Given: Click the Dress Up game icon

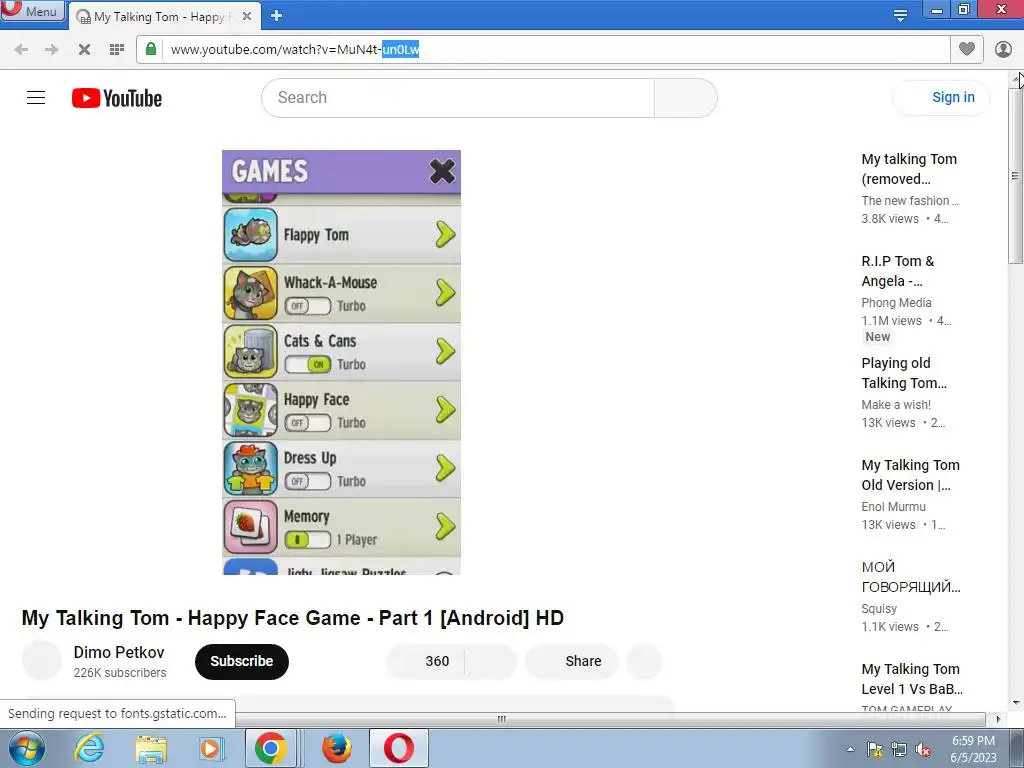Looking at the screenshot, I should click(x=251, y=468).
